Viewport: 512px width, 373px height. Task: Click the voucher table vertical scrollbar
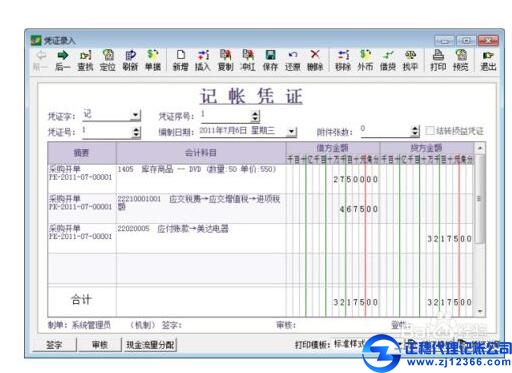480,230
